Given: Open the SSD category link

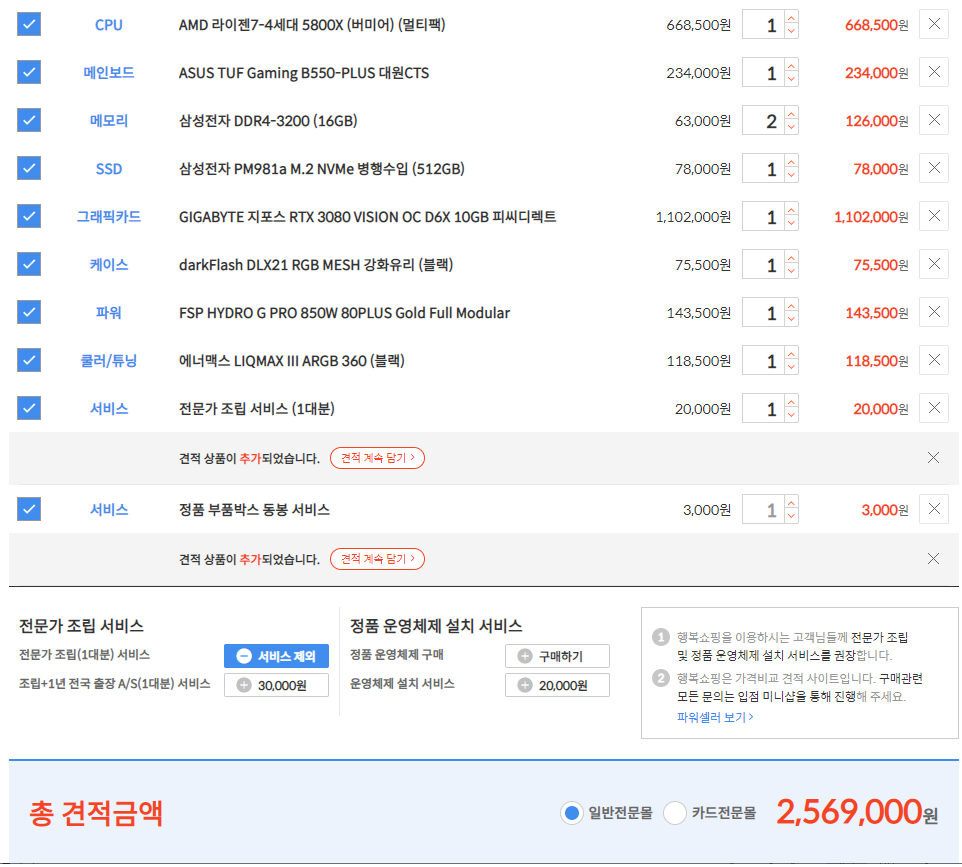Looking at the screenshot, I should point(109,169).
